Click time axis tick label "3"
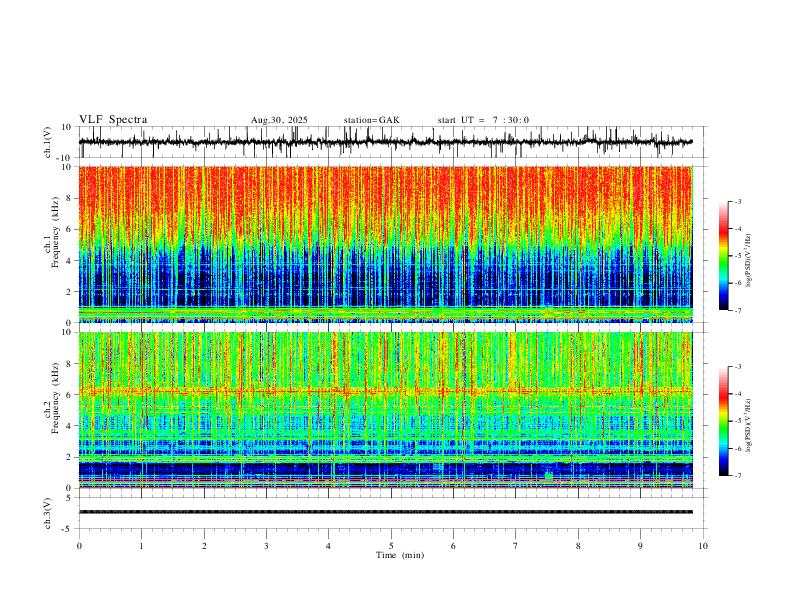This screenshot has height=612, width=792. [x=266, y=546]
